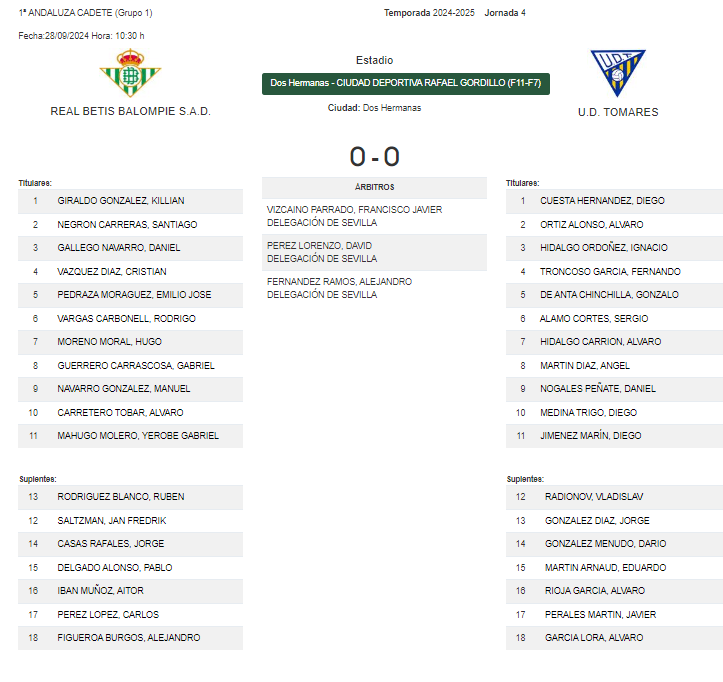Select referee Fernandez Ramos, Alejandro
The width and height of the screenshot is (723, 682).
click(x=374, y=288)
